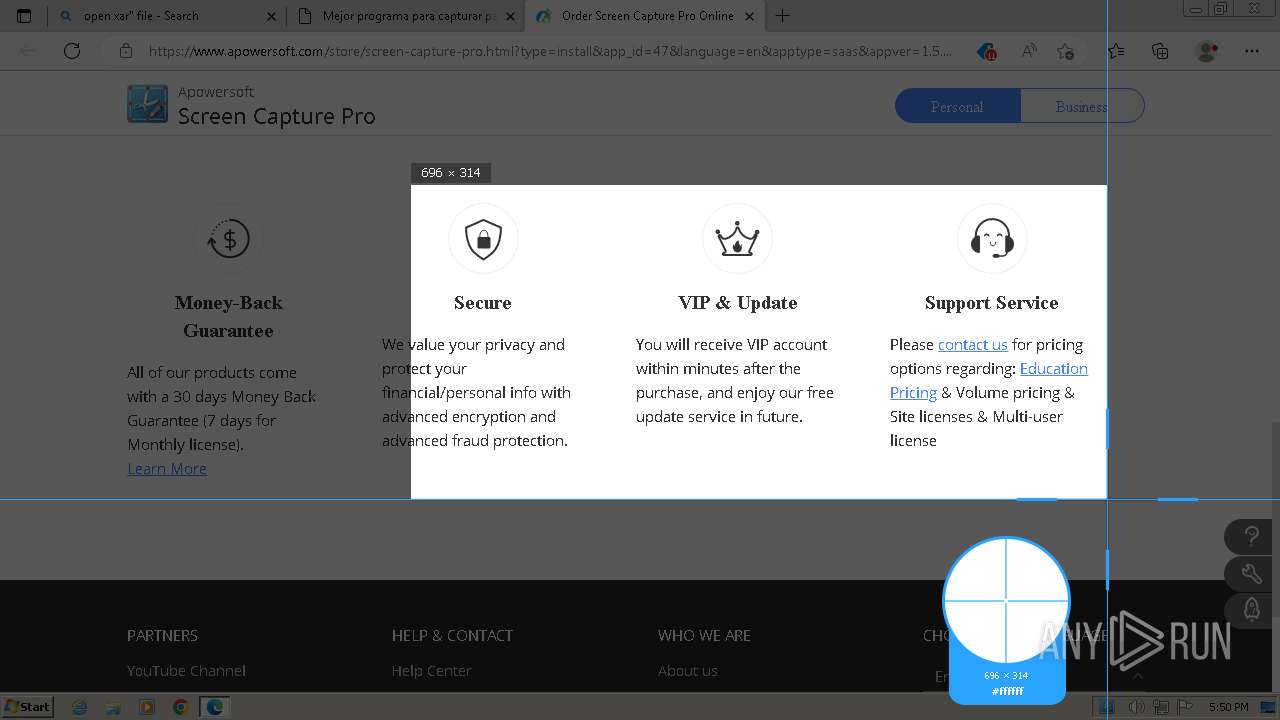This screenshot has height=720, width=1280.
Task: Open the About us footer link
Action: [688, 670]
